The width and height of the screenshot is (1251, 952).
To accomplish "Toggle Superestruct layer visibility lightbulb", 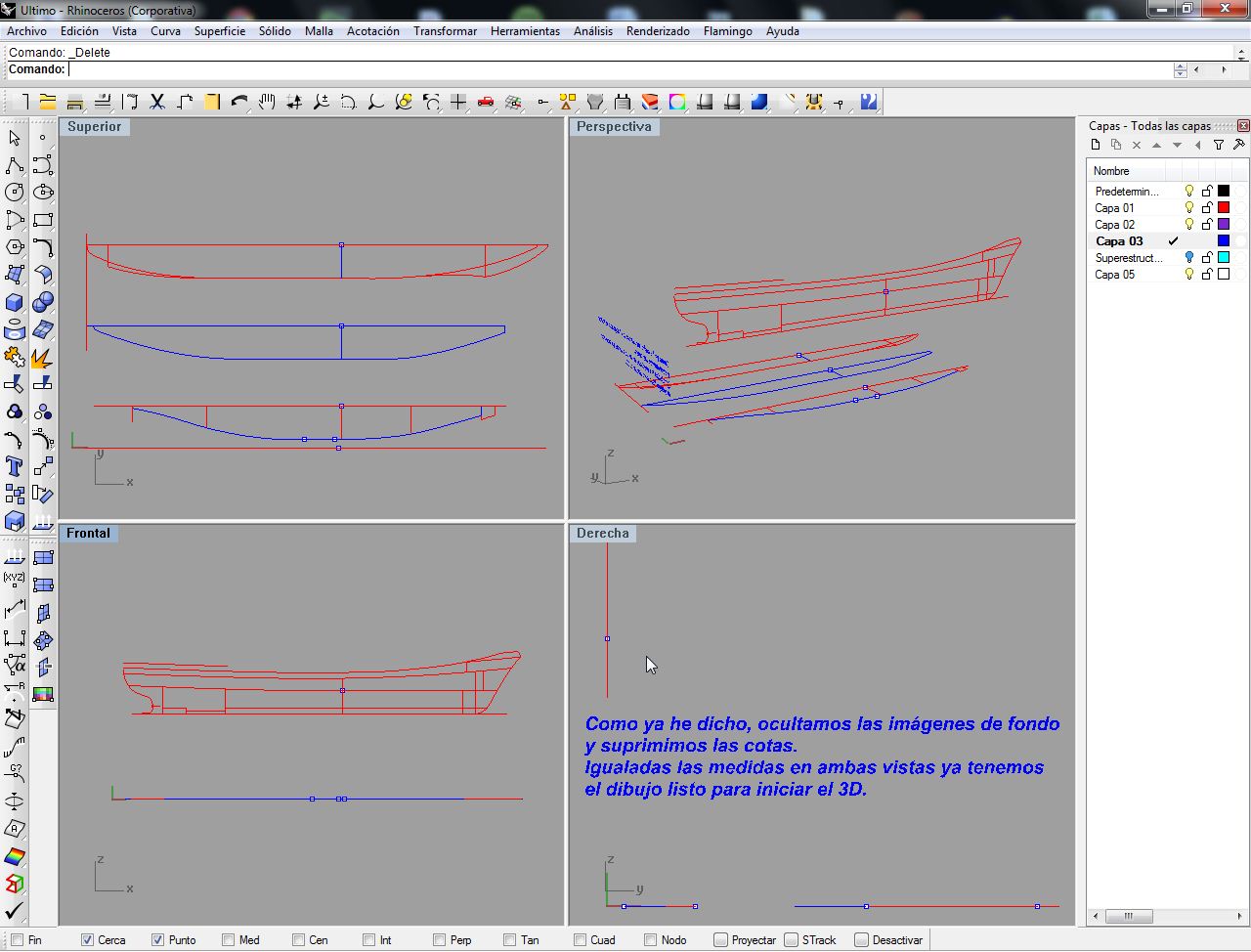I will point(1189,258).
